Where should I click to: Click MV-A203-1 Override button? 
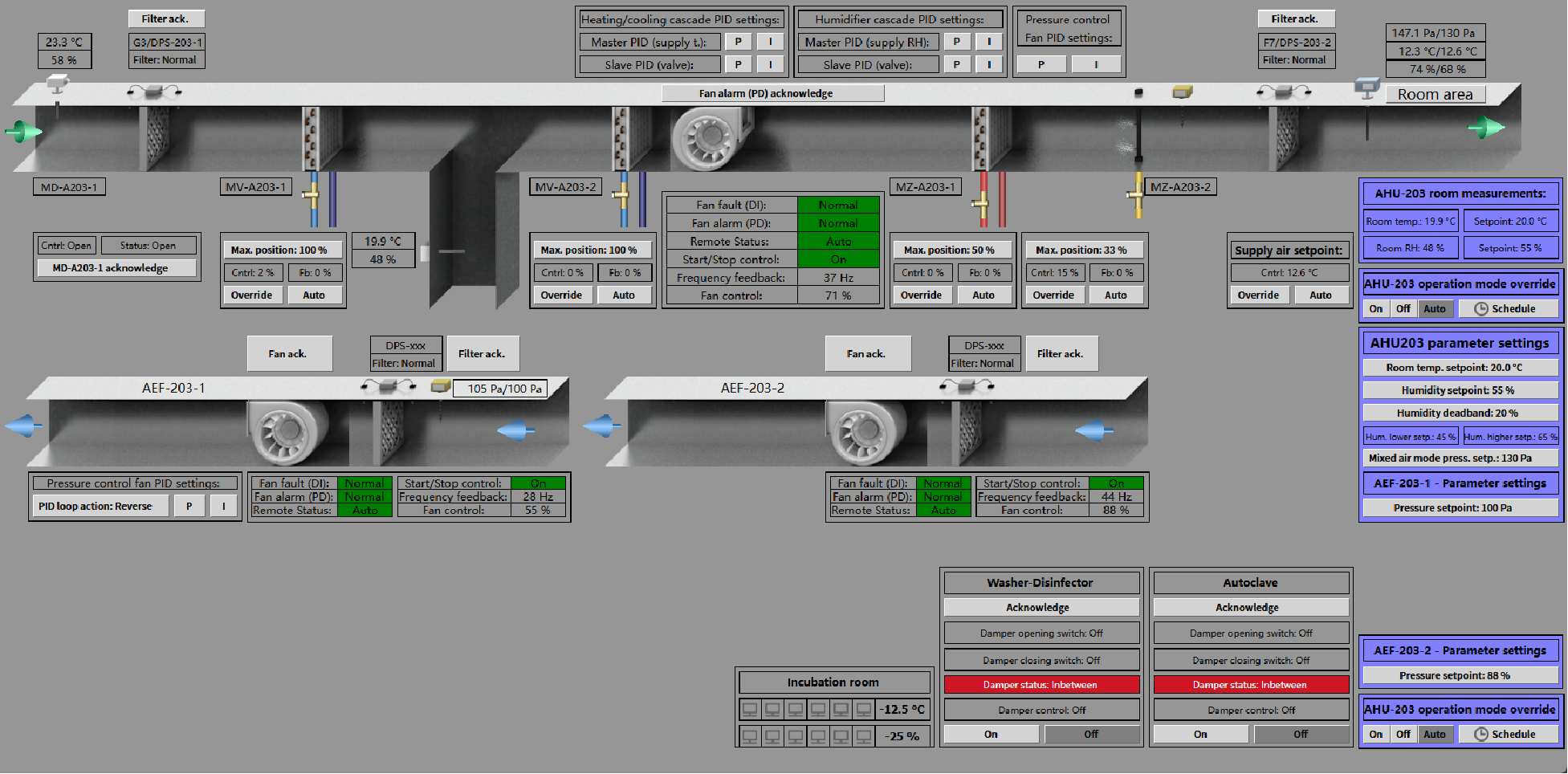tap(252, 295)
